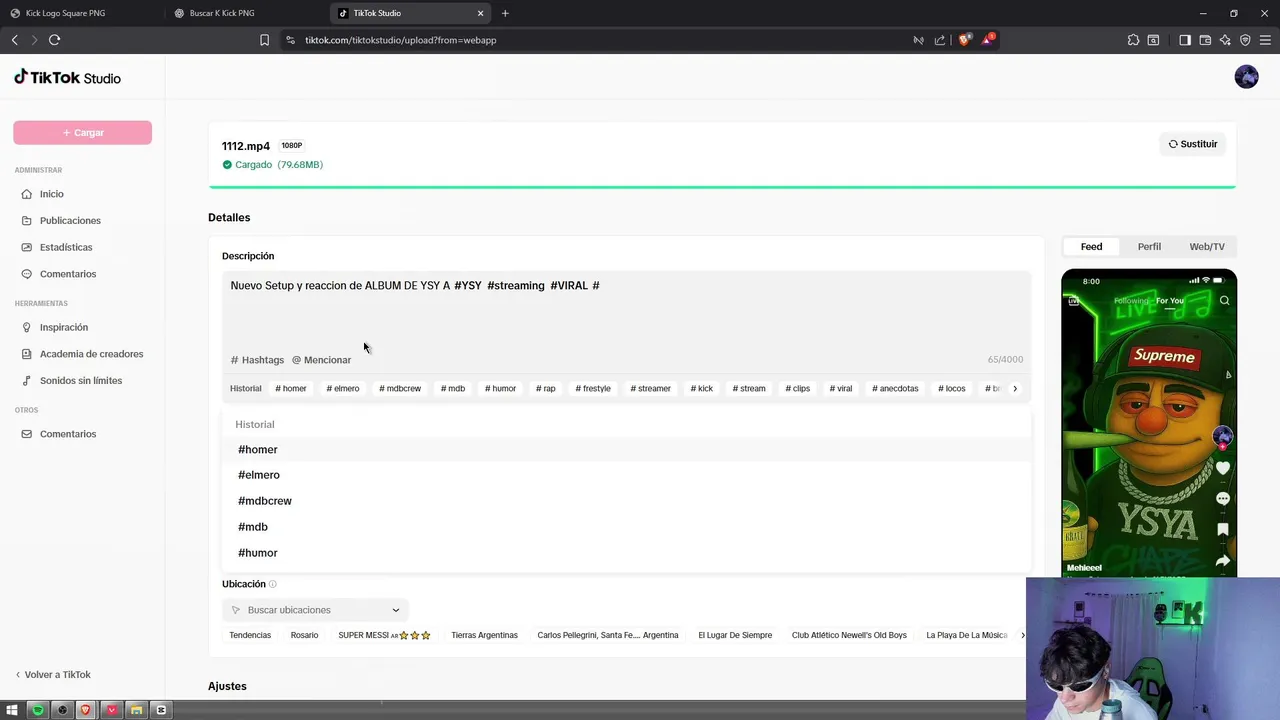
Task: Open Inicio in the sidebar
Action: tap(52, 194)
